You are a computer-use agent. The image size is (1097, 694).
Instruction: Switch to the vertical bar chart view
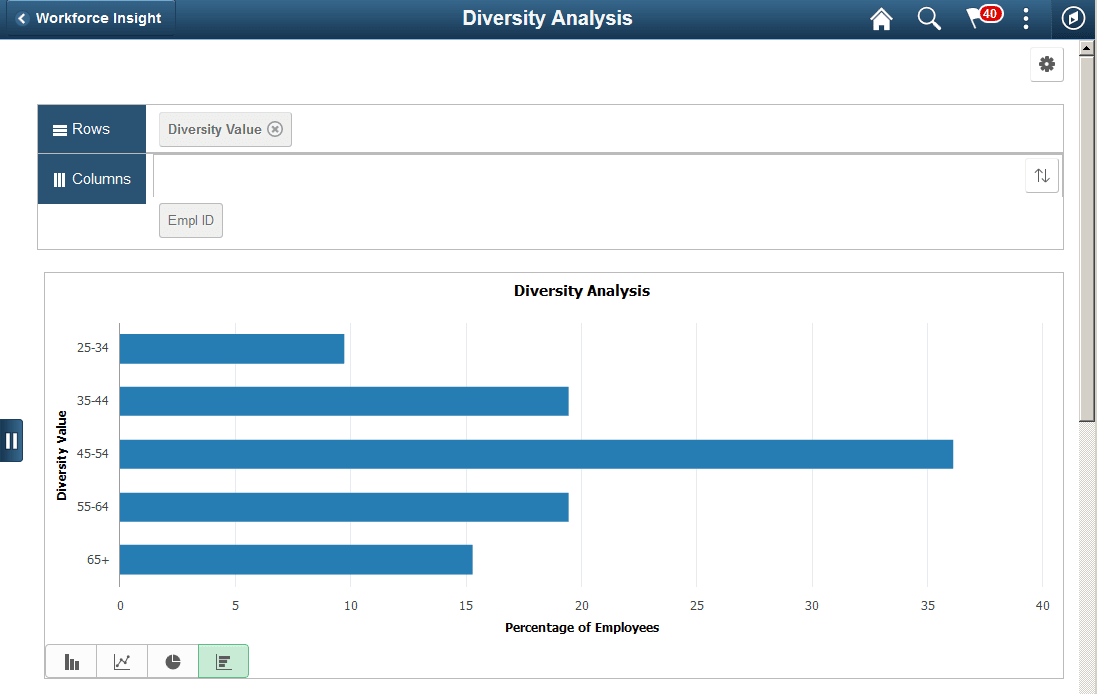tap(70, 661)
